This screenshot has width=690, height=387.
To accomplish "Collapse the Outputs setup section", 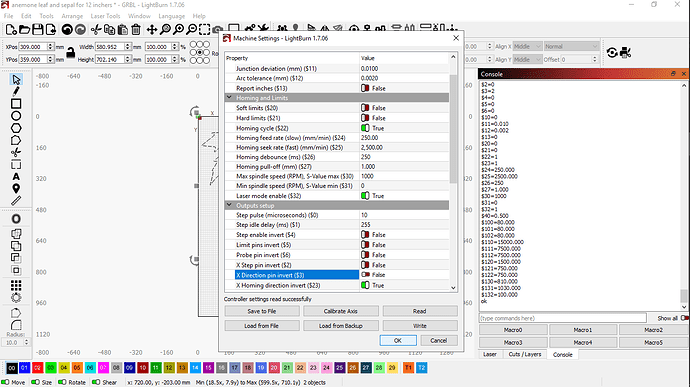I will click(229, 205).
